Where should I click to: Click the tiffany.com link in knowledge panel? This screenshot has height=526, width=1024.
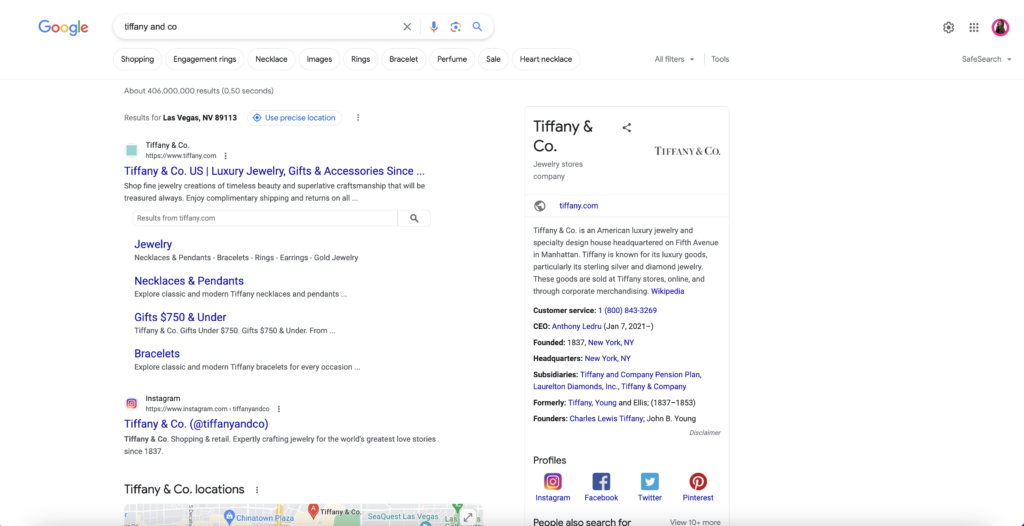(x=579, y=206)
